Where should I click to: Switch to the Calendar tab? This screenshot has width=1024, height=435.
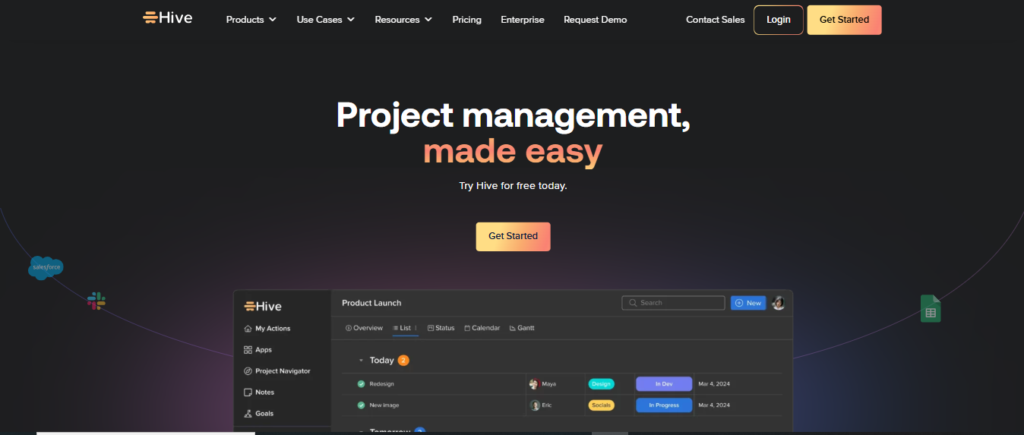(482, 328)
